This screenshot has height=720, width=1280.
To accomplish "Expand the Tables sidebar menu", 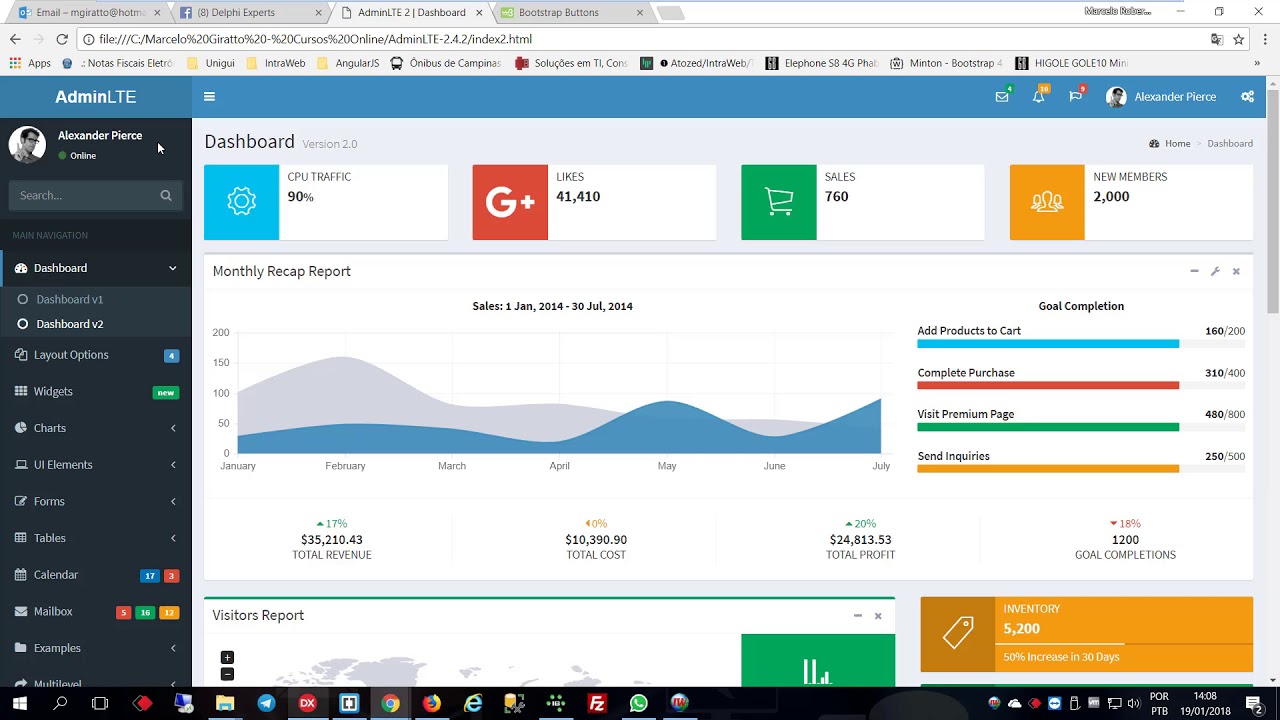I will pyautogui.click(x=96, y=538).
